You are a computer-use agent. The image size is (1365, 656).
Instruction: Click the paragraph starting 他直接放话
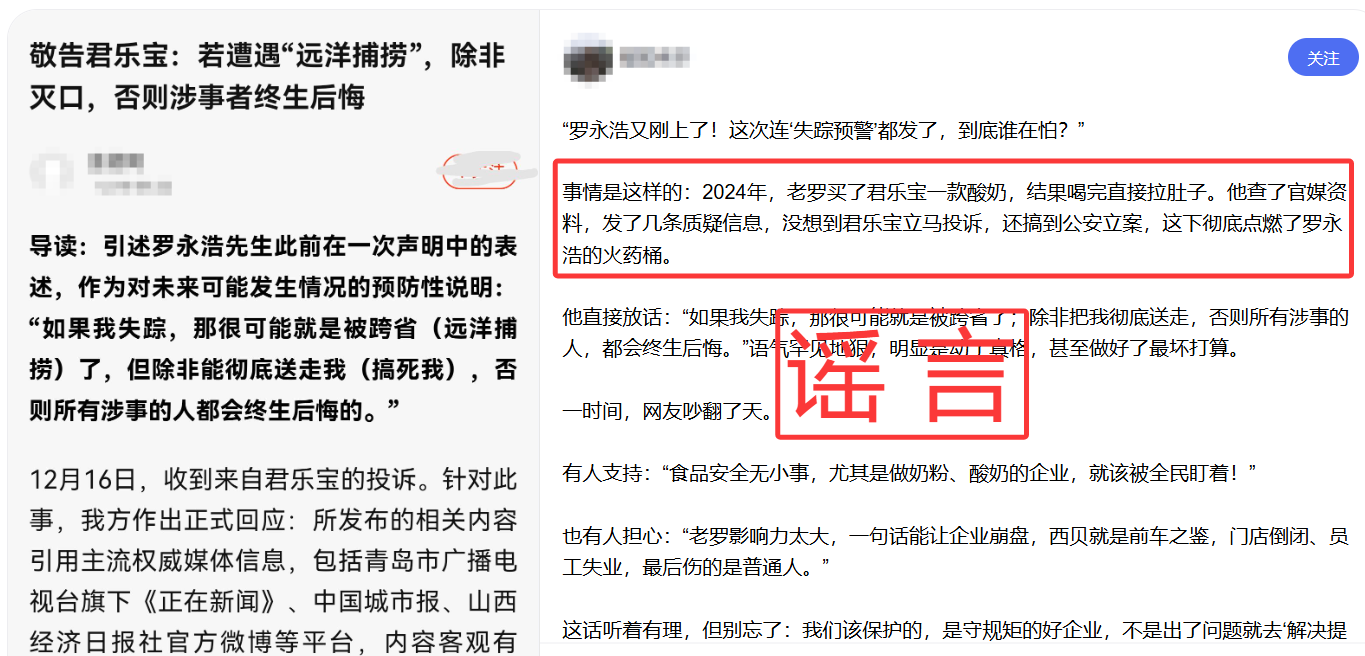955,334
